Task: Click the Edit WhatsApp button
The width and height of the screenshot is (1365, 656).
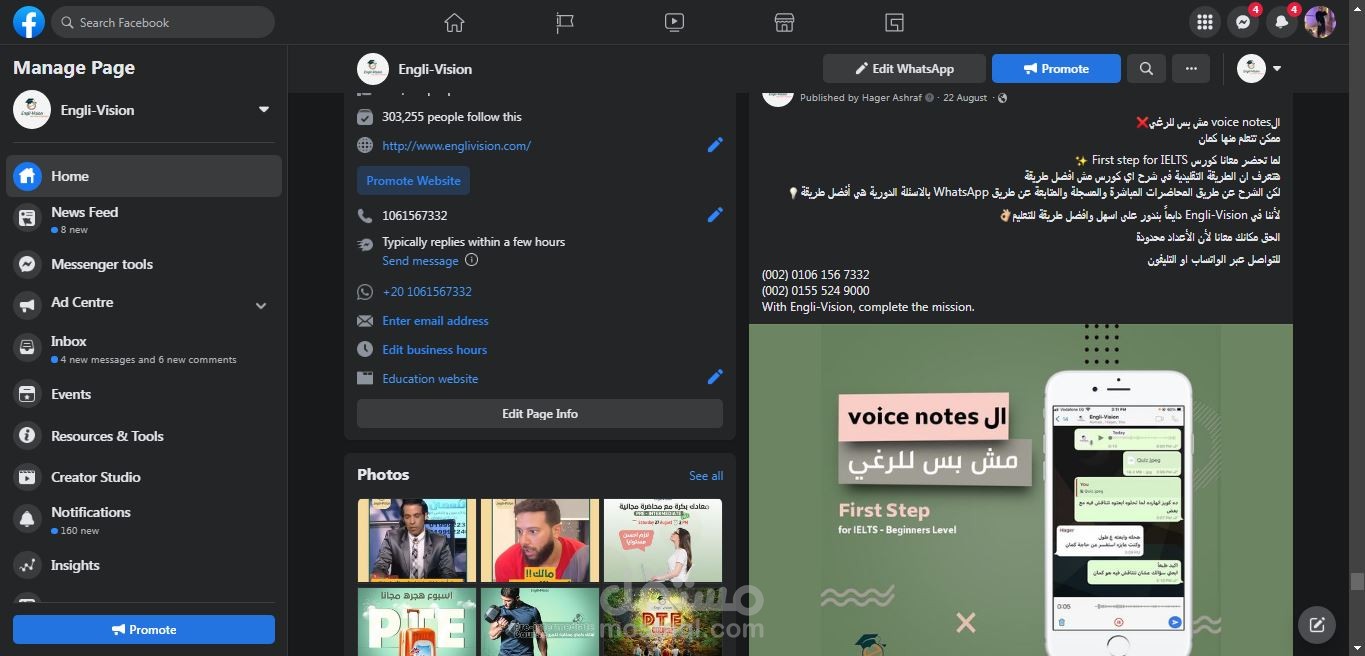Action: point(904,69)
